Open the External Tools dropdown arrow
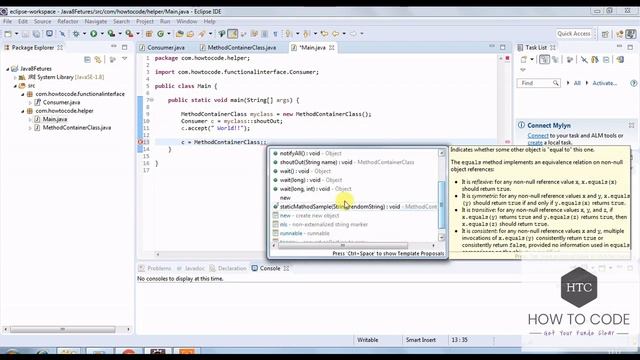The height and width of the screenshot is (360, 640). coord(138,34)
